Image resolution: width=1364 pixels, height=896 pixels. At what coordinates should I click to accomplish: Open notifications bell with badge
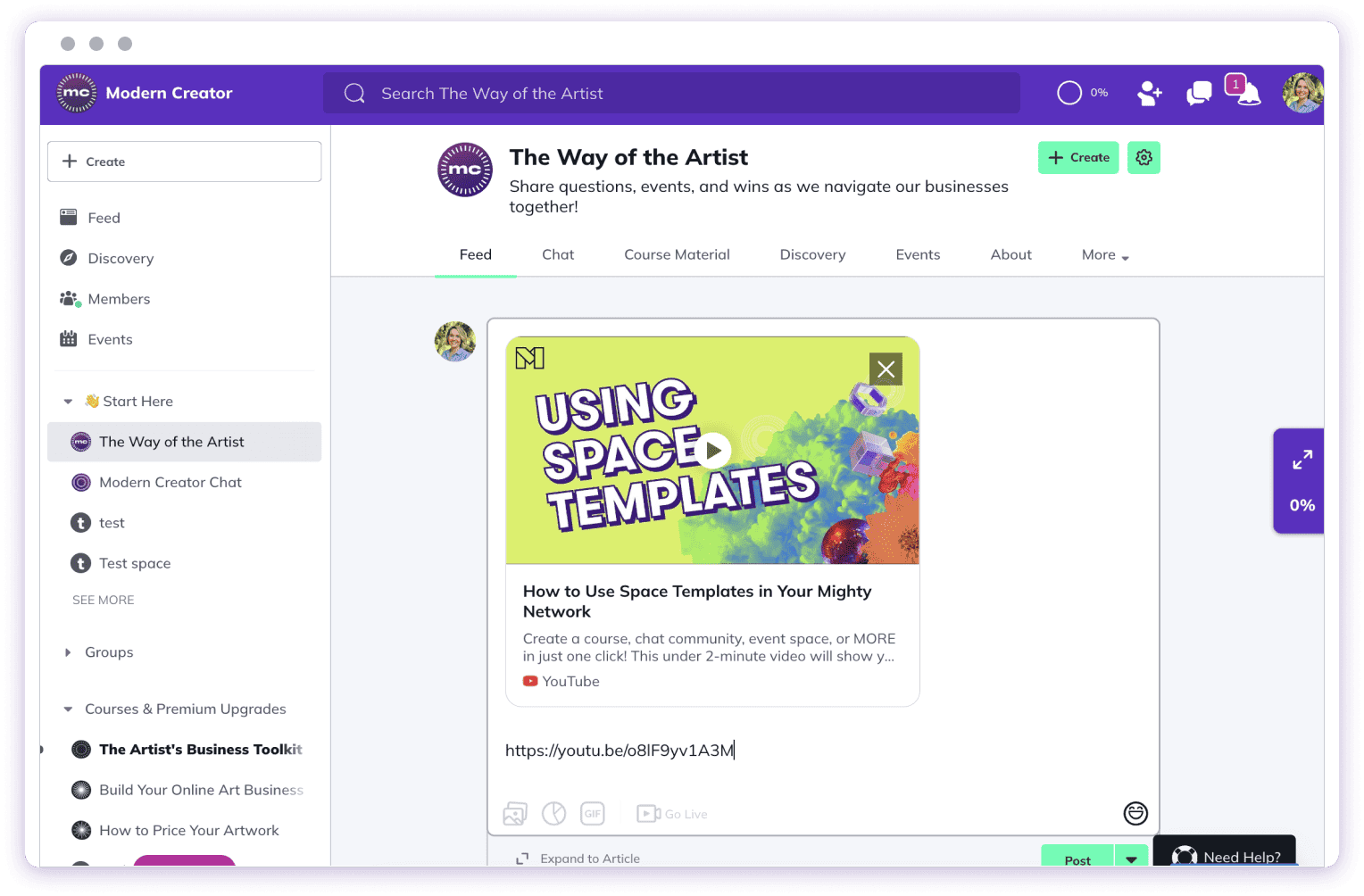1246,93
